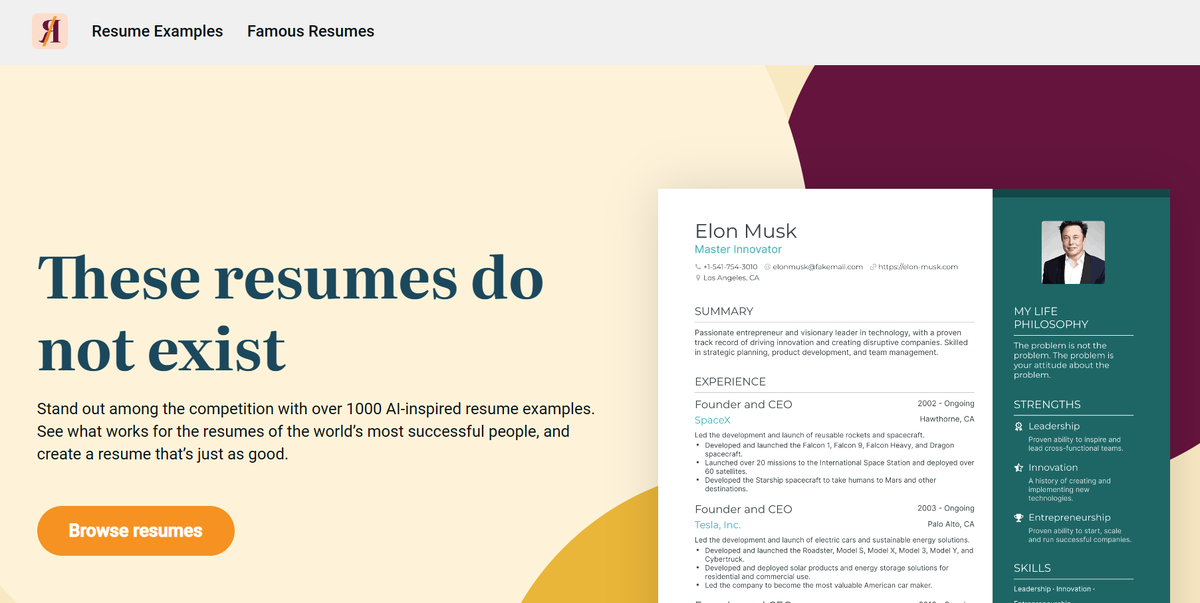Click the Innovation strength star icon
The width and height of the screenshot is (1200, 603).
coord(1018,467)
